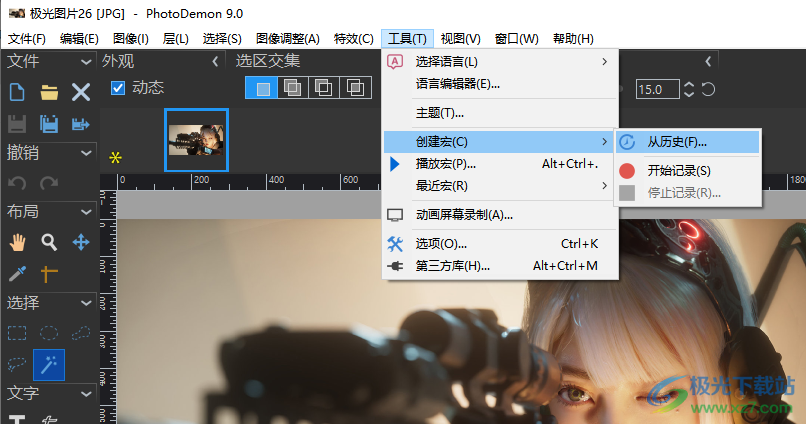Open the 视图(V) menu
Viewport: 806px width, 424px height.
pos(461,39)
